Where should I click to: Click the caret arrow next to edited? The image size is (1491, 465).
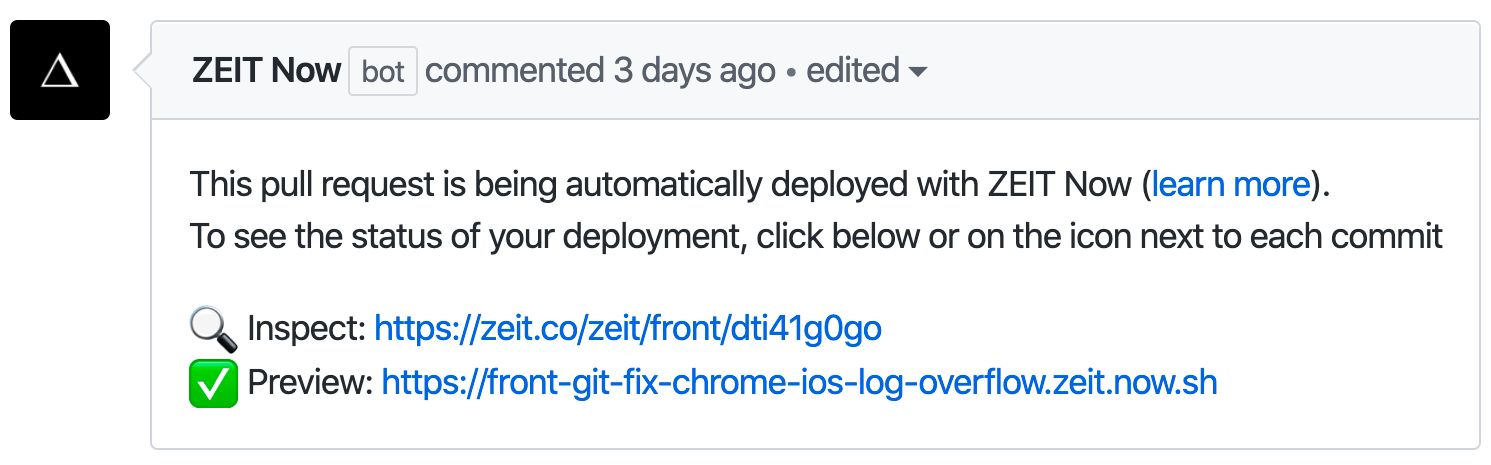tap(916, 72)
